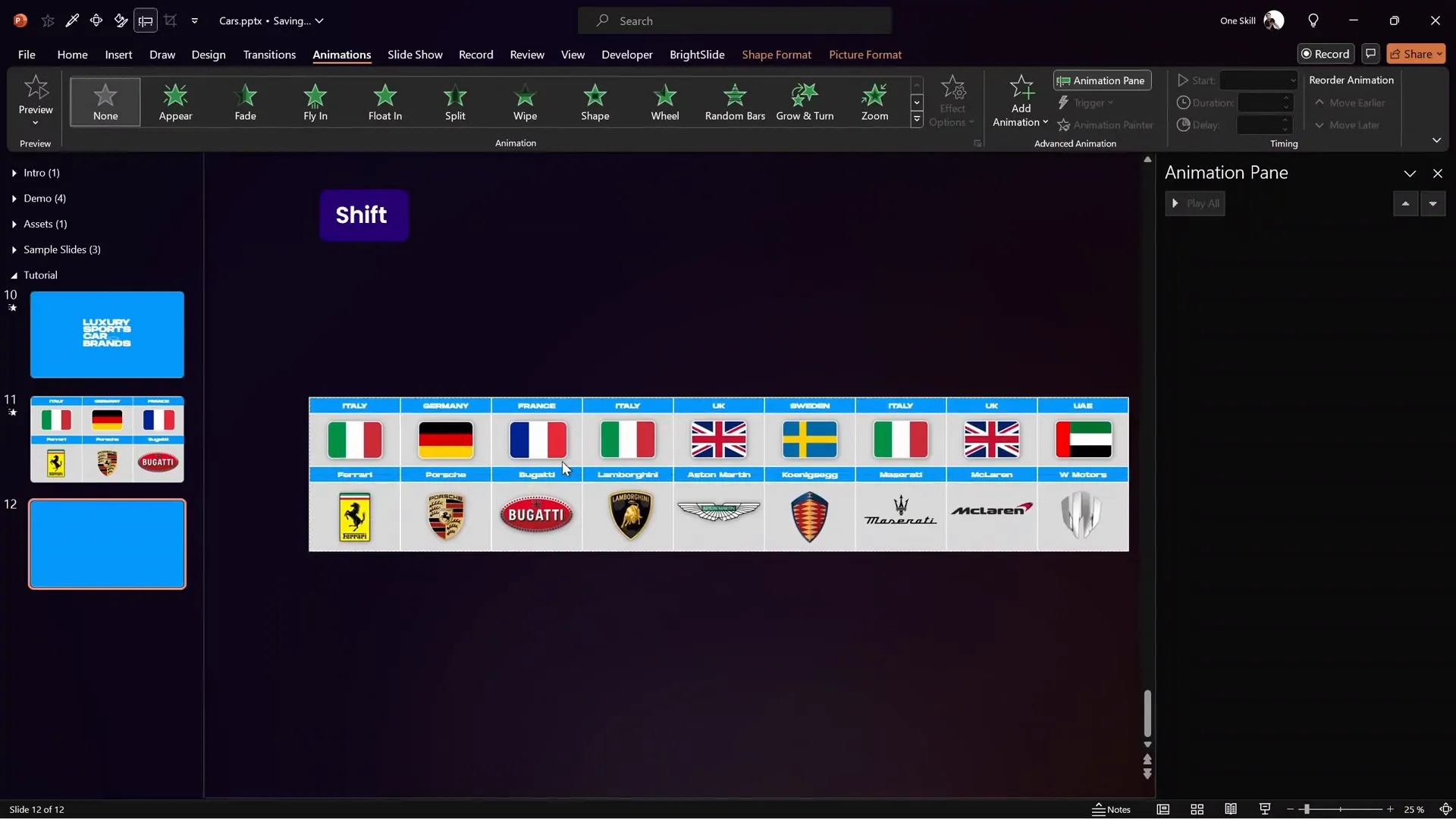Screen dimensions: 1456x819
Task: Select the Sweden flag image
Action: 810,440
